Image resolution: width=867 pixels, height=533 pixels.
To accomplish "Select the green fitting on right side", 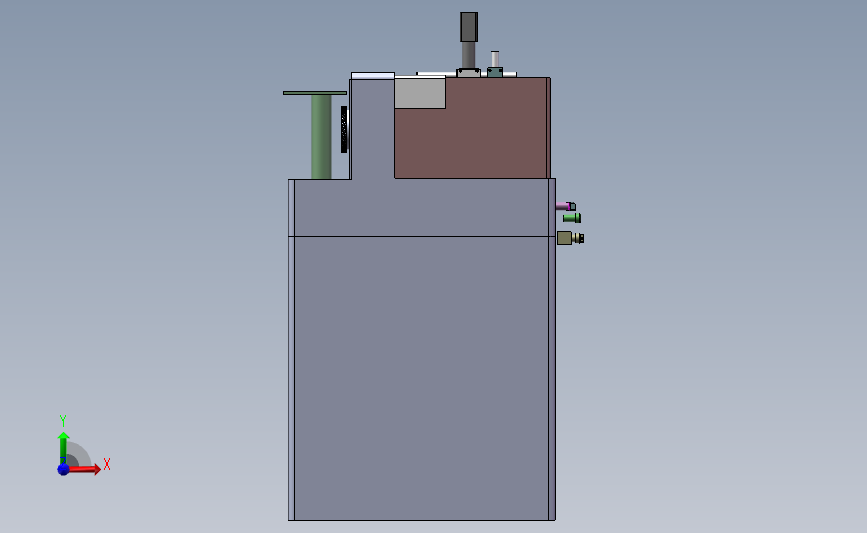I will click(x=572, y=218).
